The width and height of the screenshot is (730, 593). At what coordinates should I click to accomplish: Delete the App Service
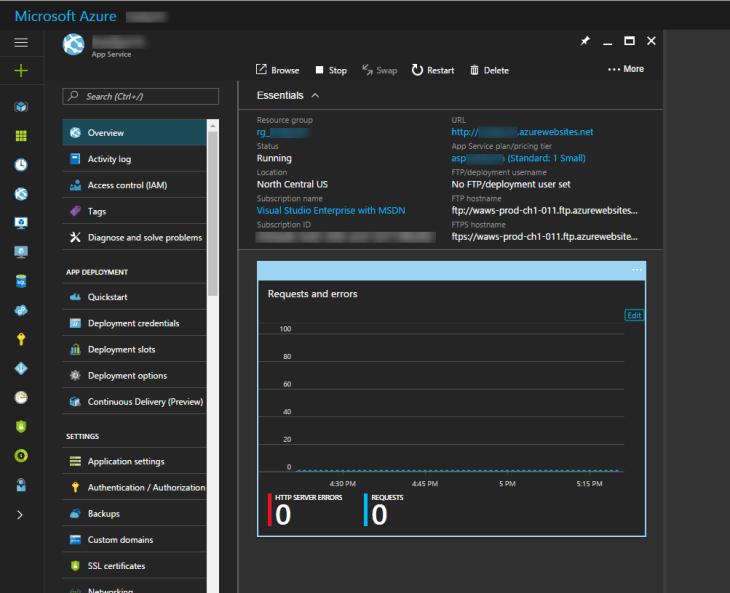pos(487,70)
